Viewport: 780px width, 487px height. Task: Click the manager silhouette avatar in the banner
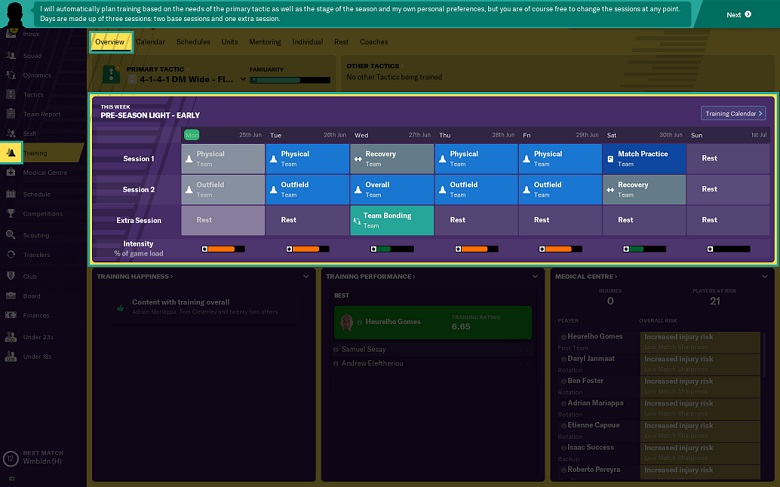[15, 14]
